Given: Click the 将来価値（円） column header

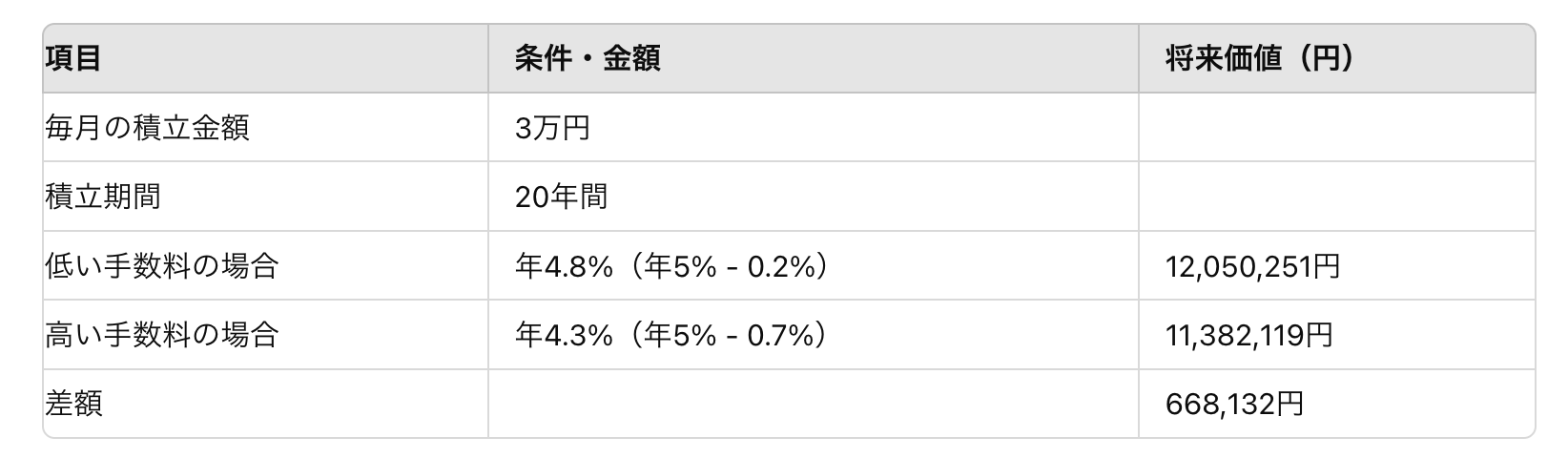Looking at the screenshot, I should [1259, 59].
